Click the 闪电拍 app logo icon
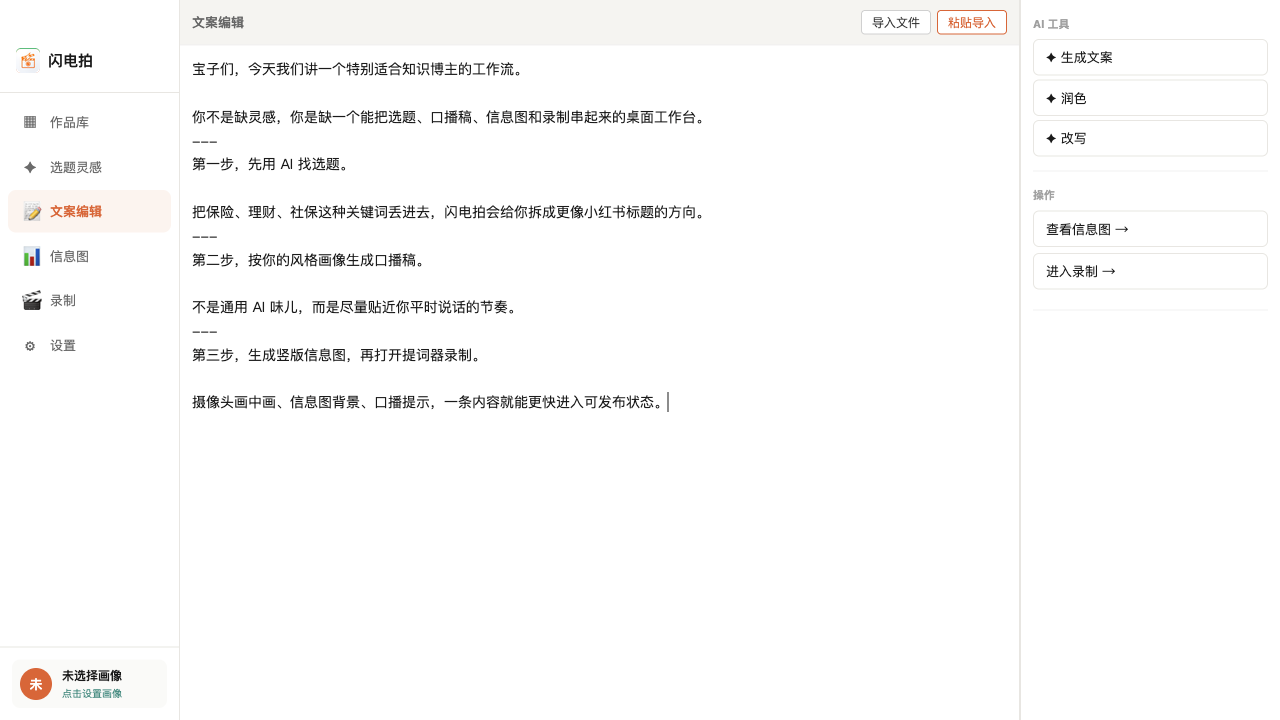The width and height of the screenshot is (1280, 720). 28,60
